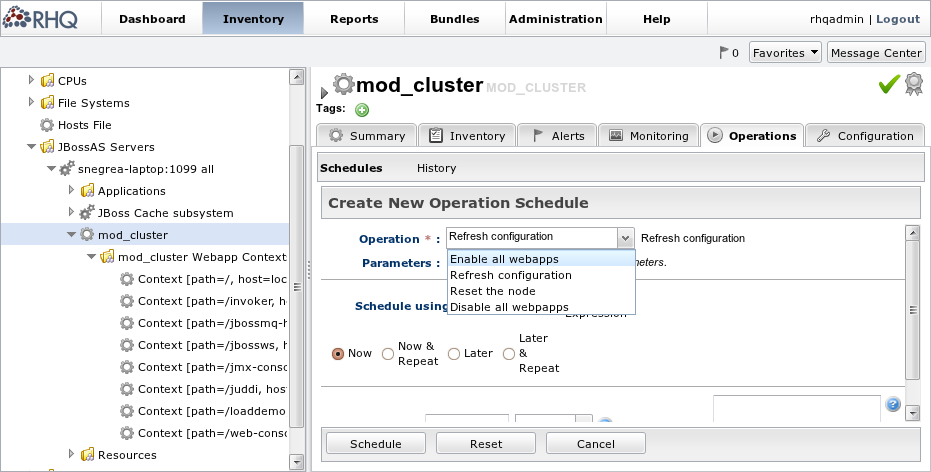The image size is (931, 472).
Task: Click gear icon of Context path=/jbossmq
Action: 127,323
